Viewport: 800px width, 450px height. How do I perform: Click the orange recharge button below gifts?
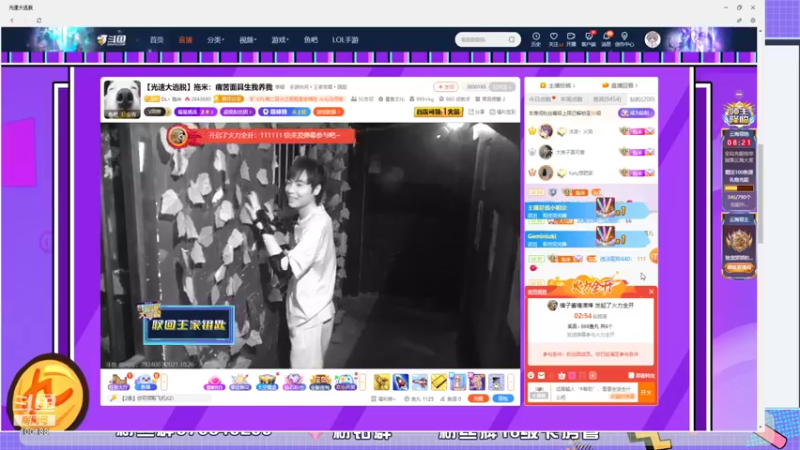click(x=478, y=398)
